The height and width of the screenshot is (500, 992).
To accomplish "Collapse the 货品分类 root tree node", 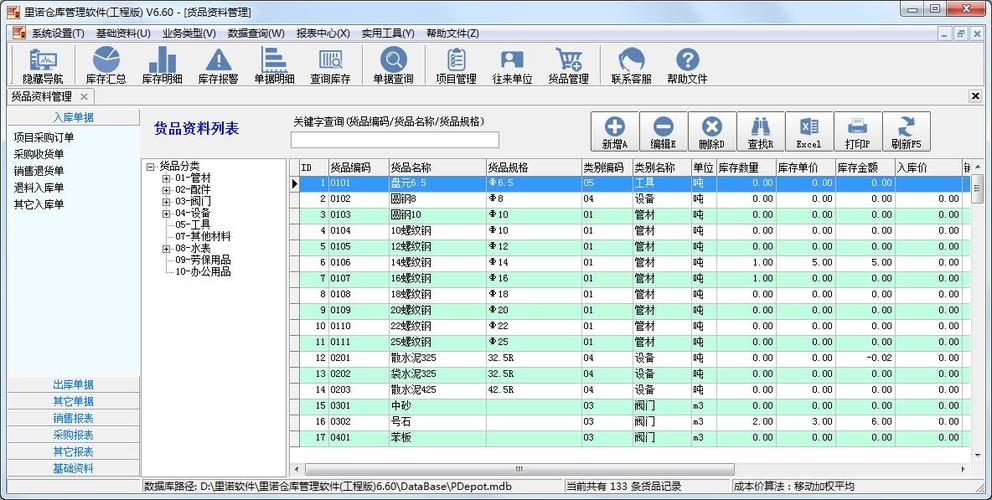I will tap(150, 166).
